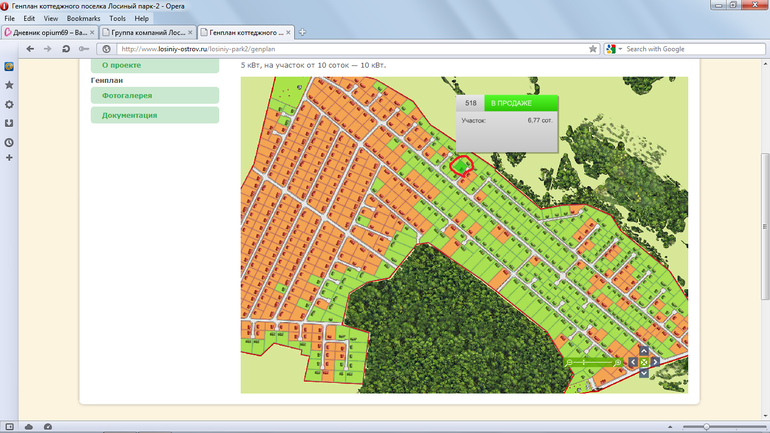This screenshot has height=433, width=770.
Task: Open the password wand key icon
Action: click(84, 49)
